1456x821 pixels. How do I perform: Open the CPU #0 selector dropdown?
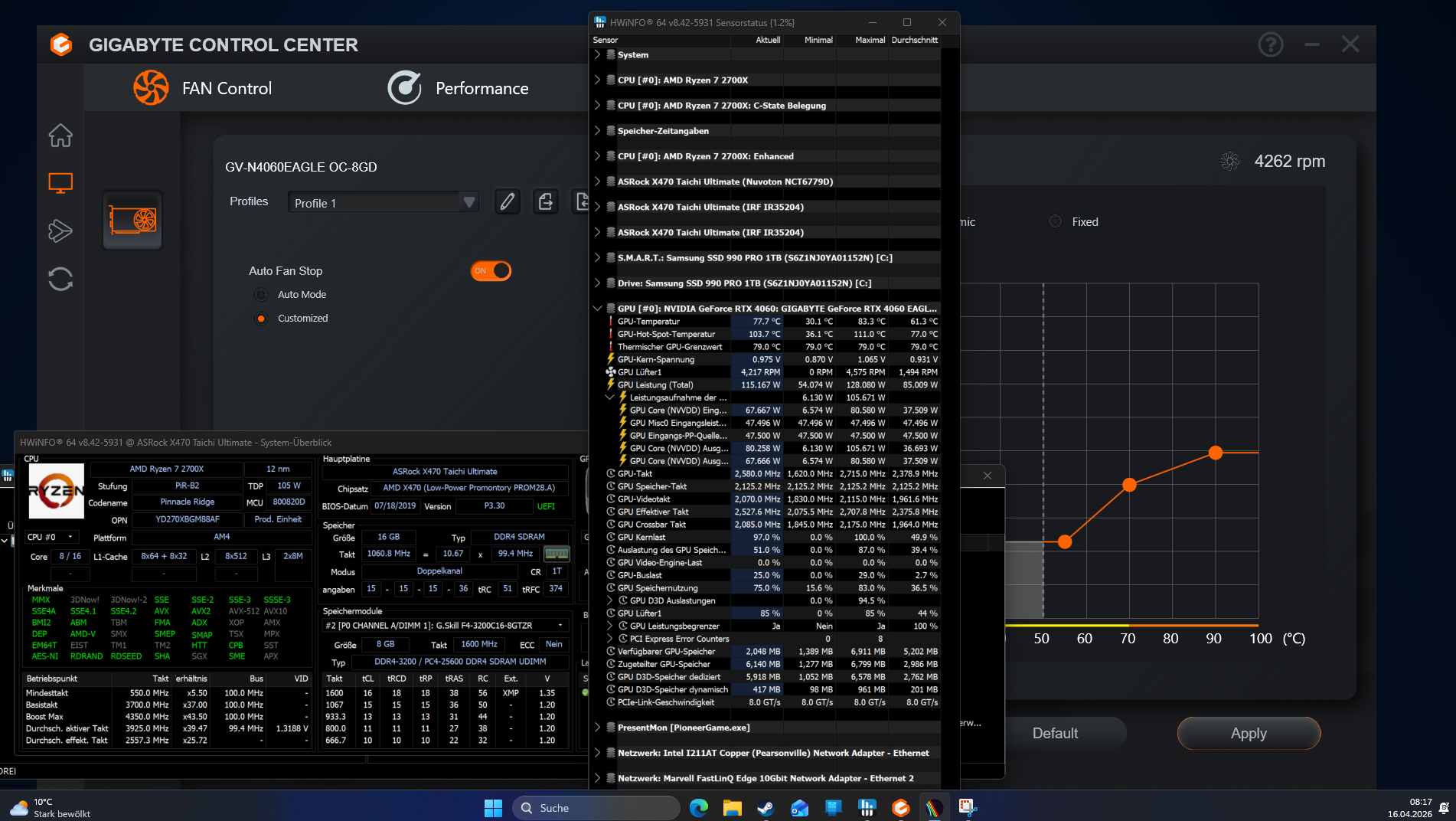coord(51,537)
